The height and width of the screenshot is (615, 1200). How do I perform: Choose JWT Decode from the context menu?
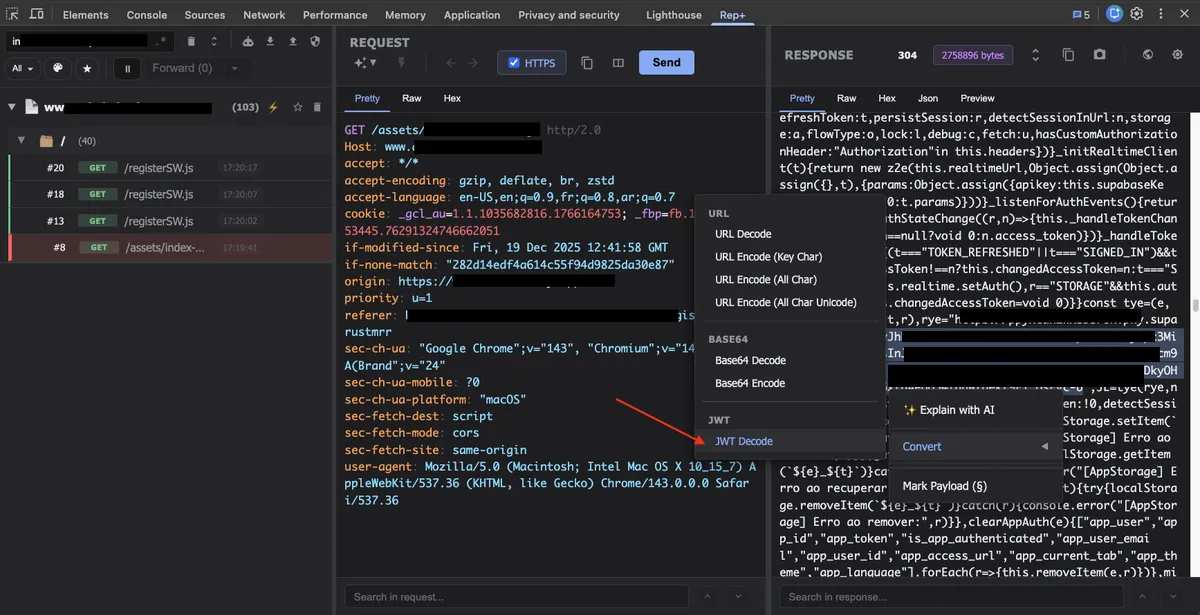tap(743, 441)
